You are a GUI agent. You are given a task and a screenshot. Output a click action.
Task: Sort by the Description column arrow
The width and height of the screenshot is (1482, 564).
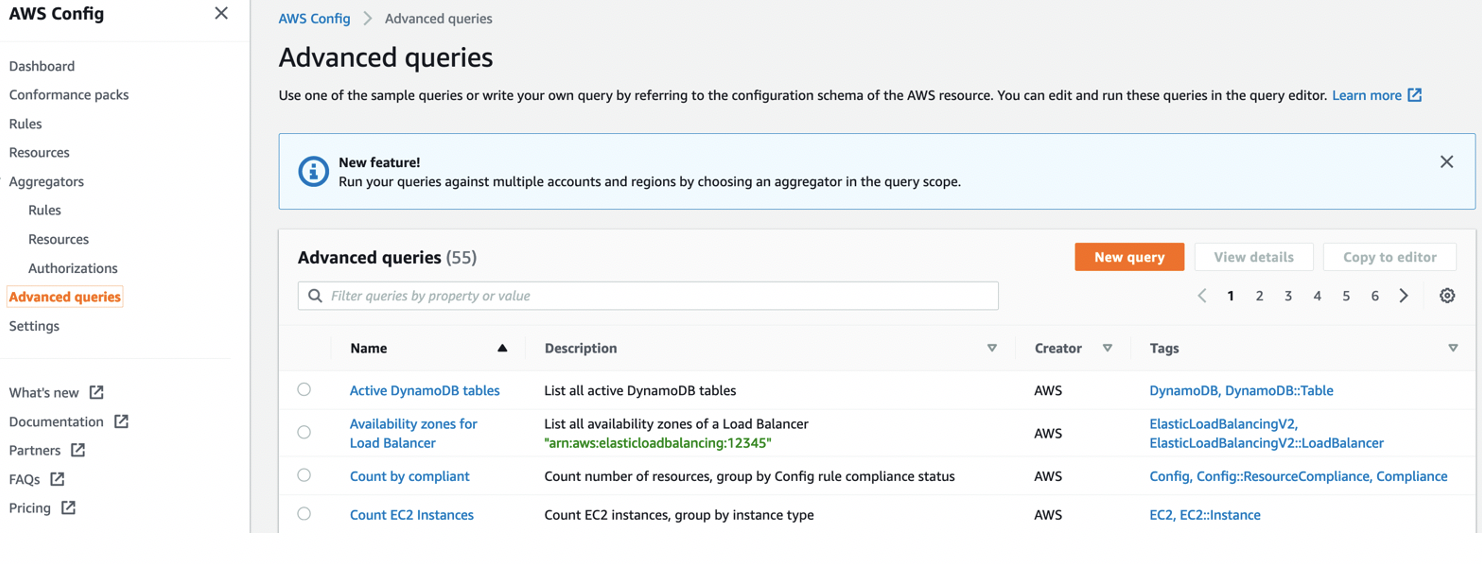(x=992, y=348)
